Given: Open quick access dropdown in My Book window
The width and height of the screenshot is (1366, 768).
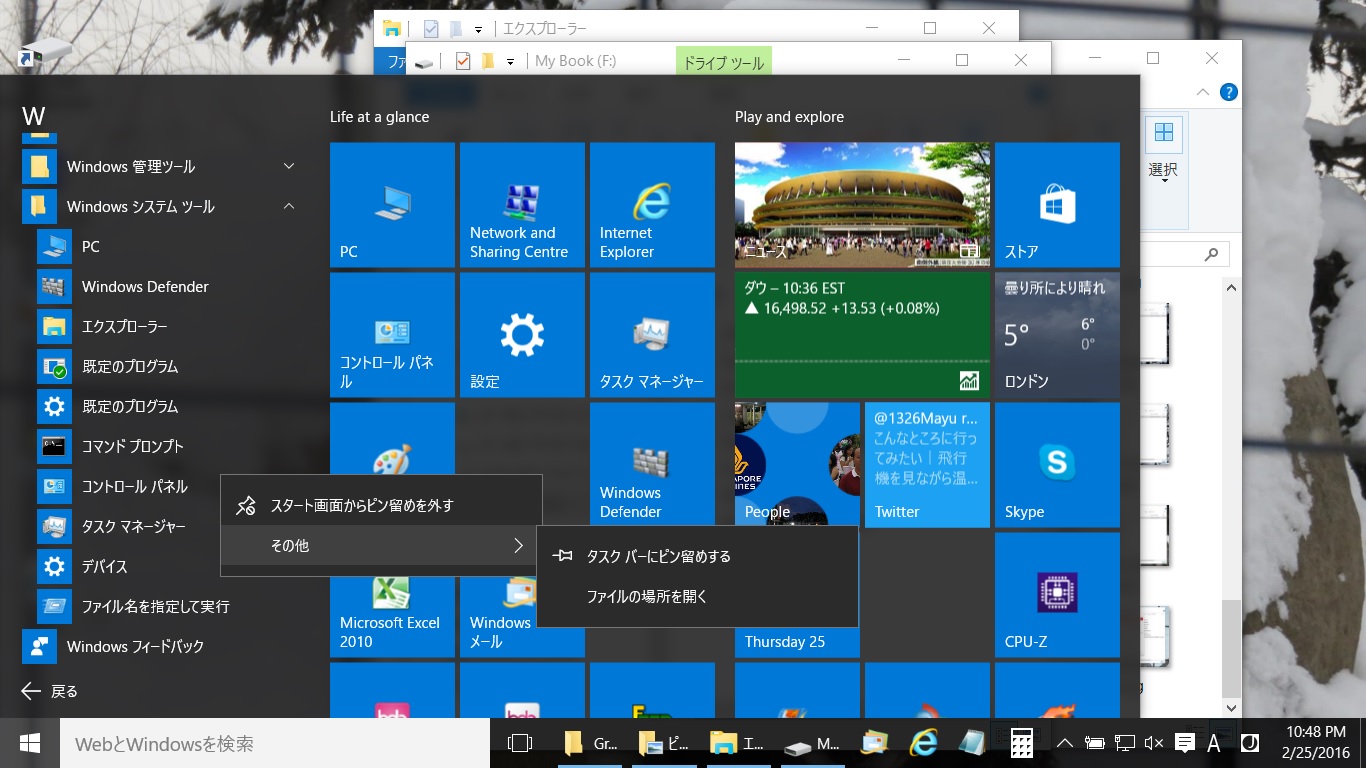Looking at the screenshot, I should tap(510, 62).
